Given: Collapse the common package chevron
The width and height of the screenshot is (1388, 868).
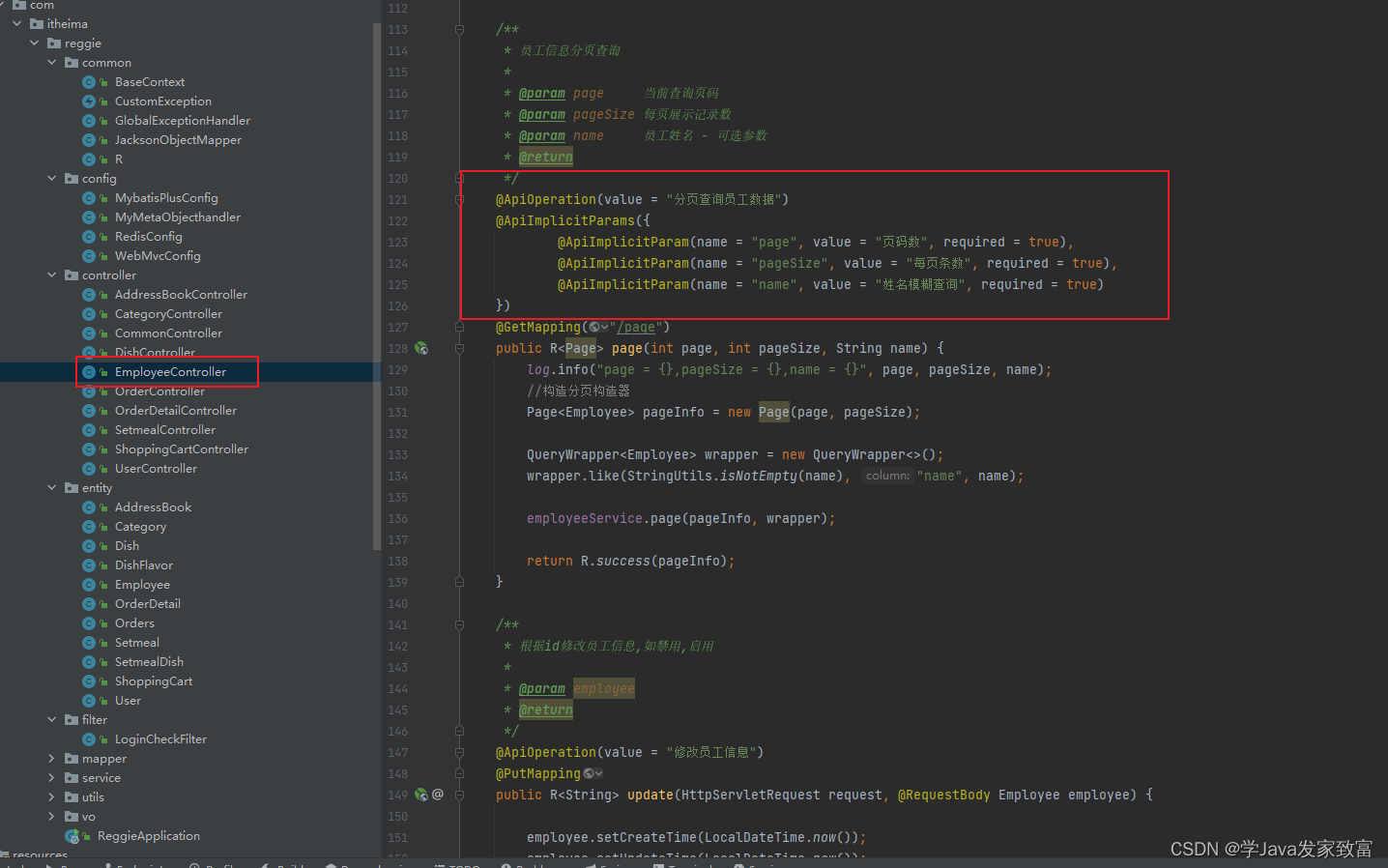Looking at the screenshot, I should coord(52,63).
